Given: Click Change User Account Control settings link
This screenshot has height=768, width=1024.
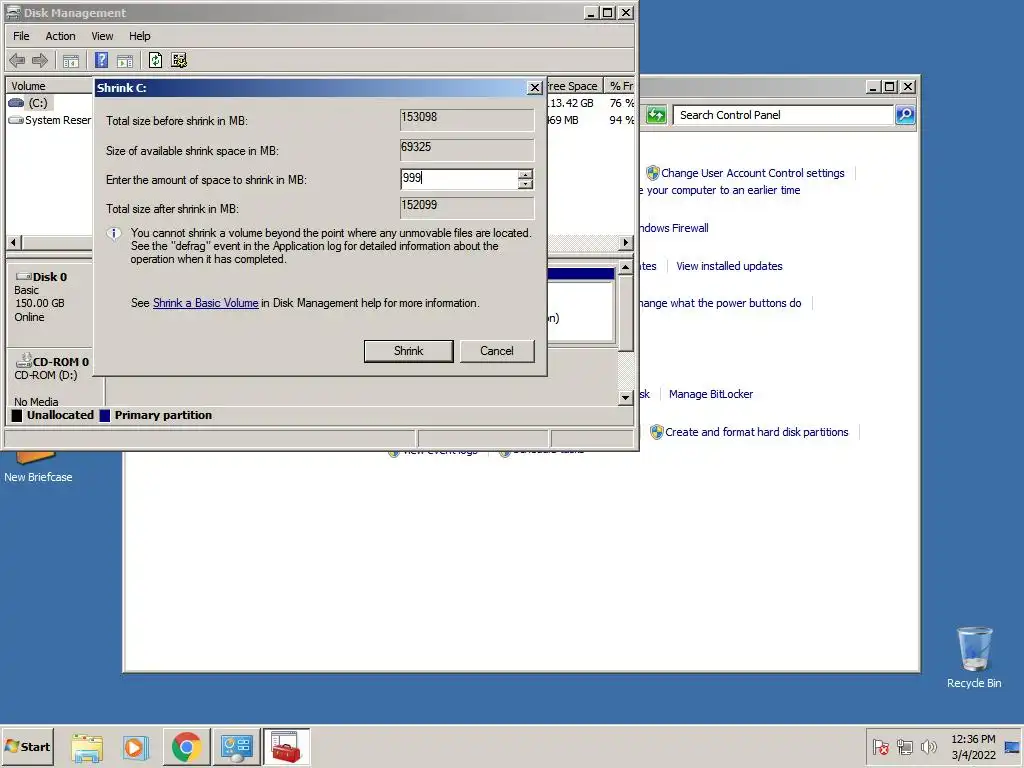Looking at the screenshot, I should [x=752, y=173].
